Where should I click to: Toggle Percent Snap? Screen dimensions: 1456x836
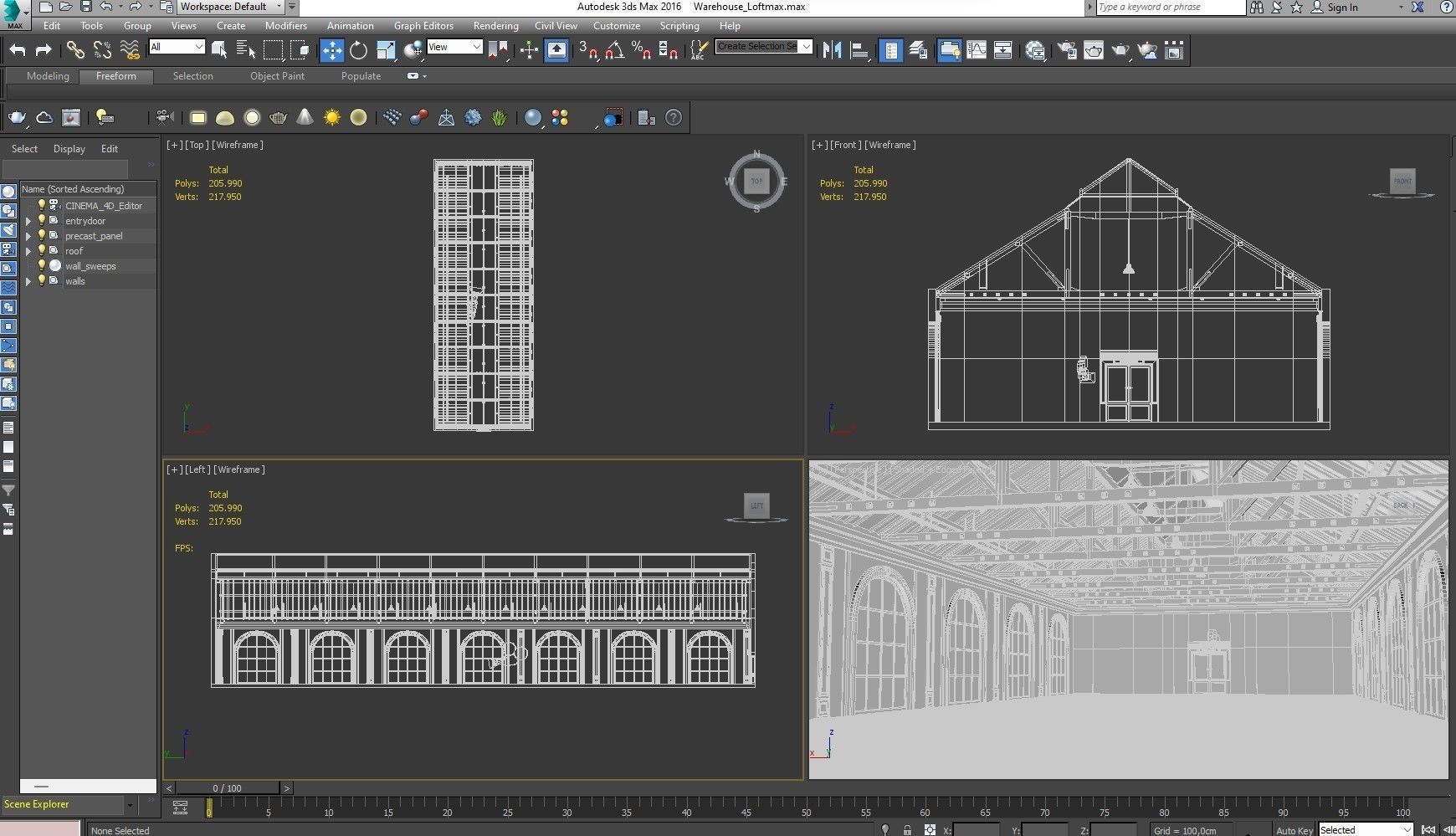(x=641, y=50)
